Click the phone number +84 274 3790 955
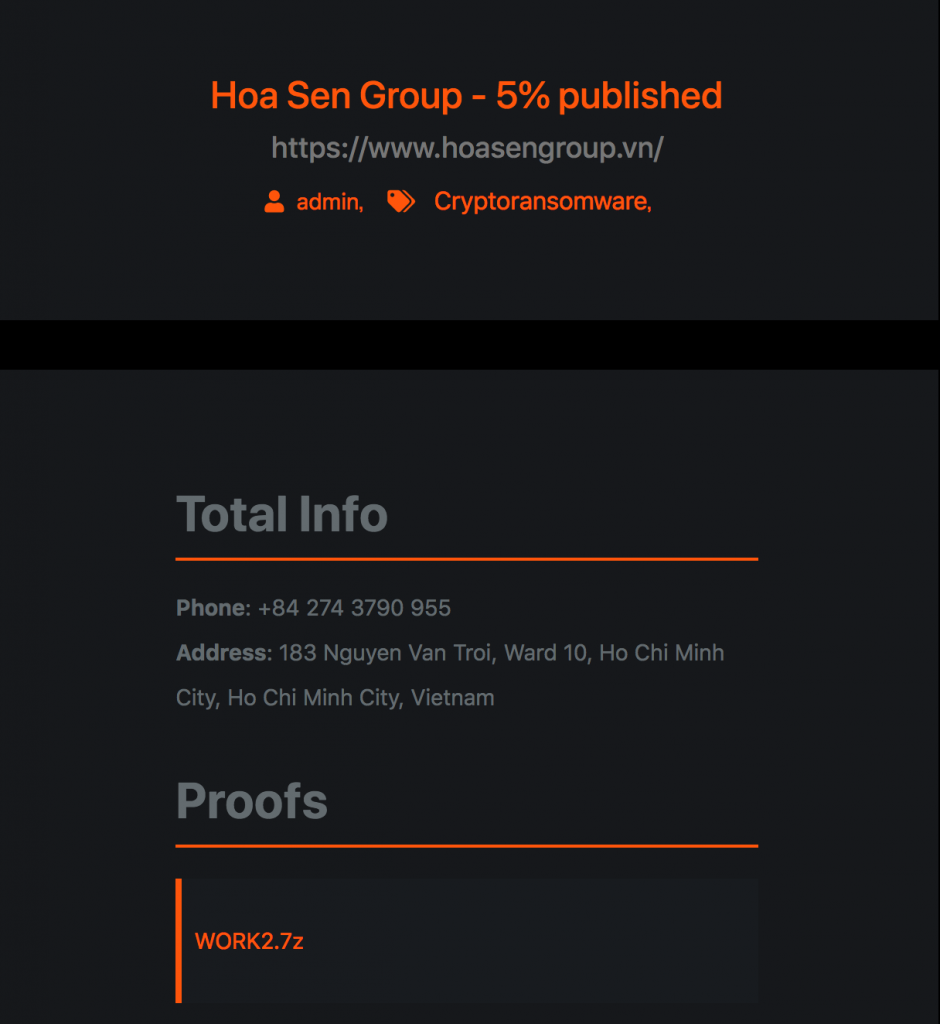 click(354, 608)
